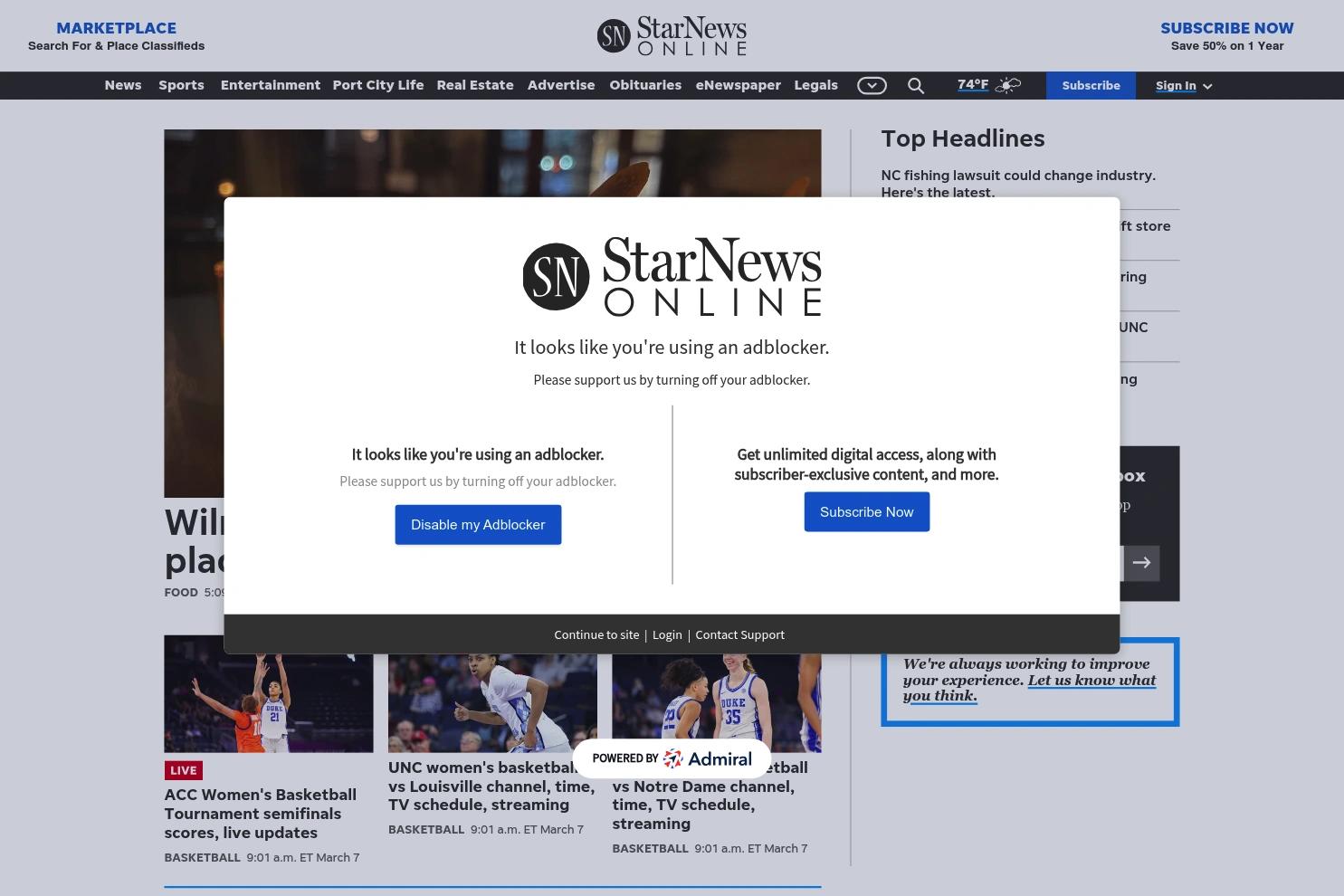
Task: Expand the navigation more-sections chevron button
Action: point(872,85)
